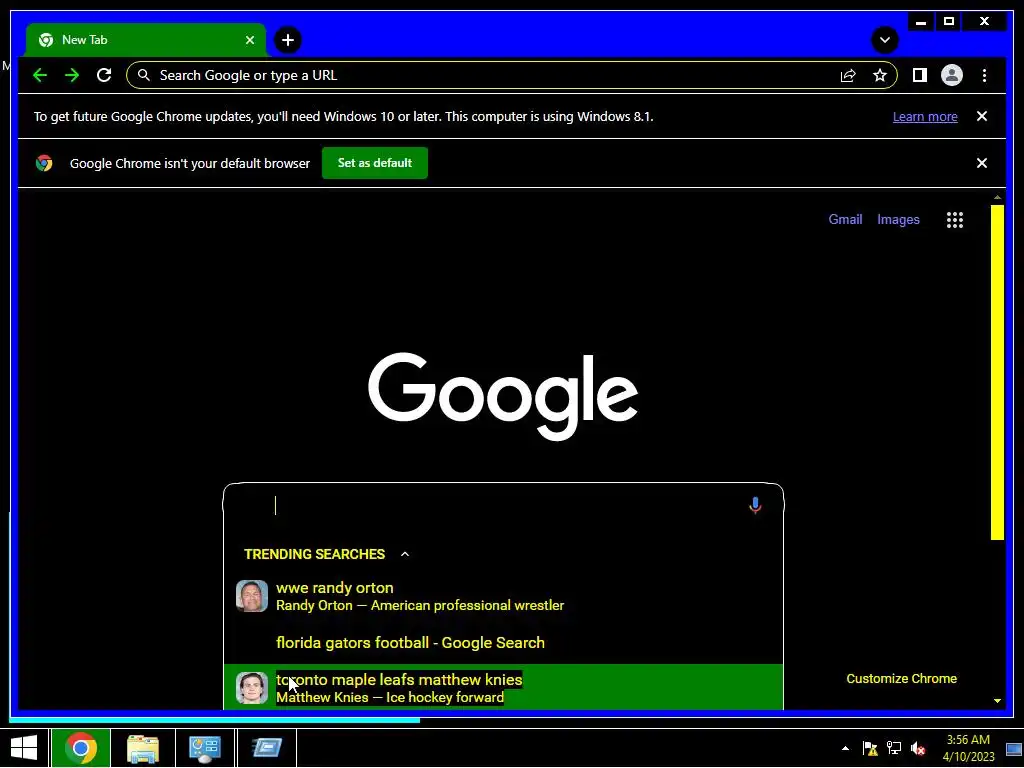Open the Google apps grid
1024x768 pixels.
coord(955,220)
